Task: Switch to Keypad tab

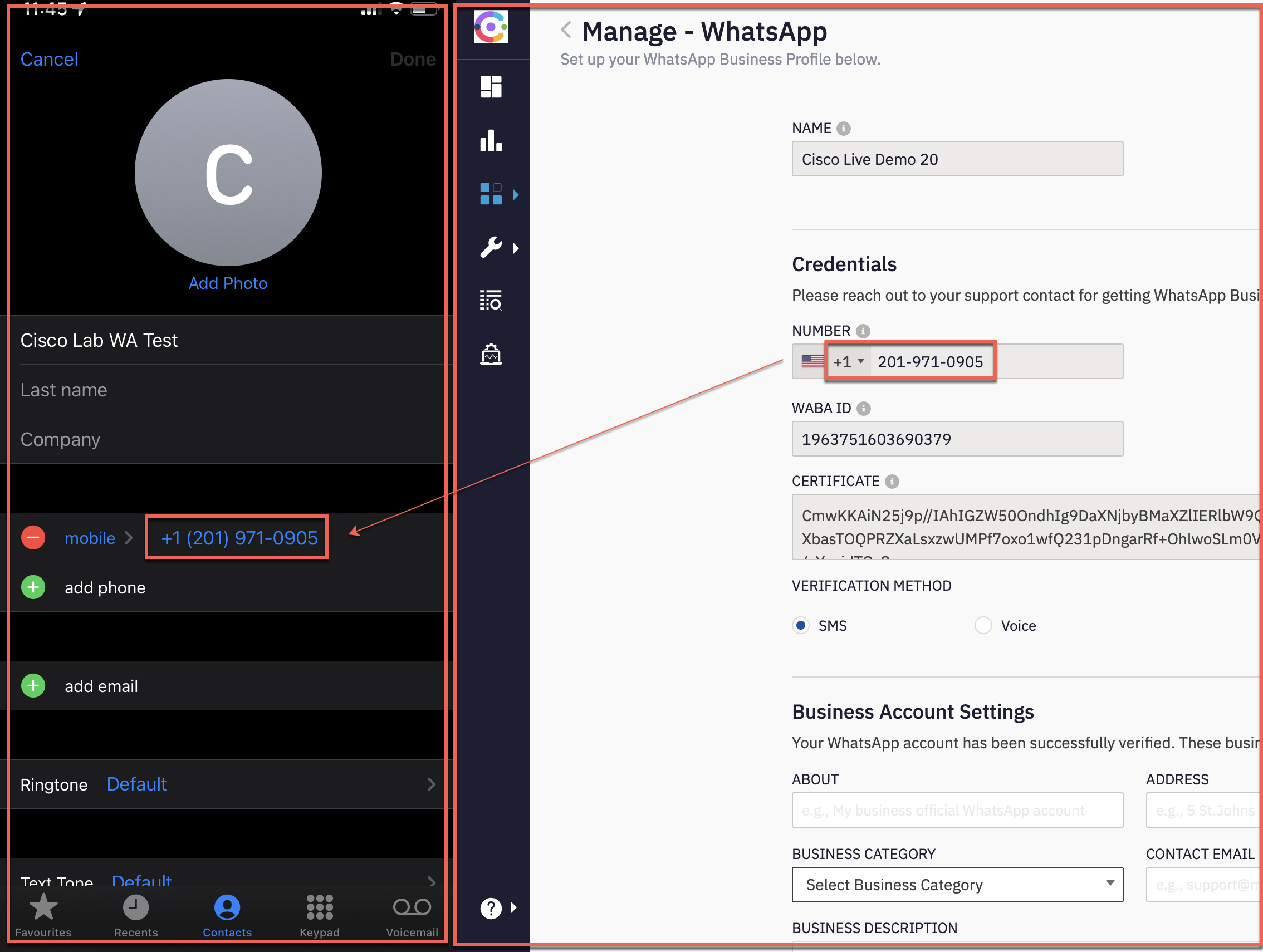Action: 320,915
